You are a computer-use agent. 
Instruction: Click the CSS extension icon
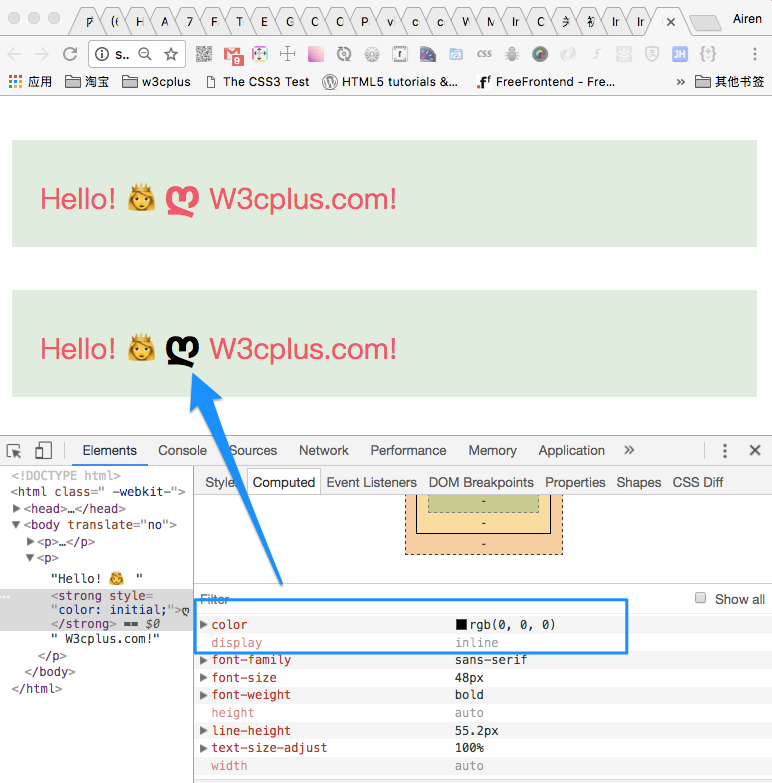point(484,54)
